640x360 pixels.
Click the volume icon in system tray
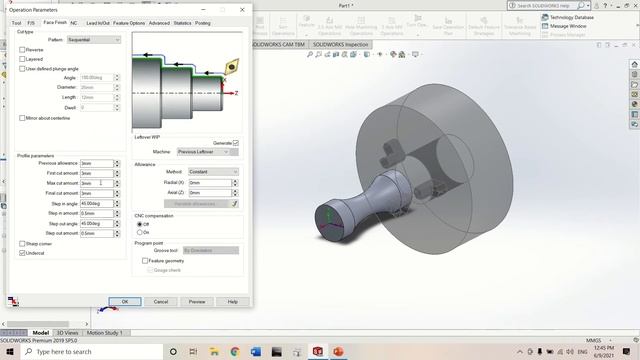570,351
